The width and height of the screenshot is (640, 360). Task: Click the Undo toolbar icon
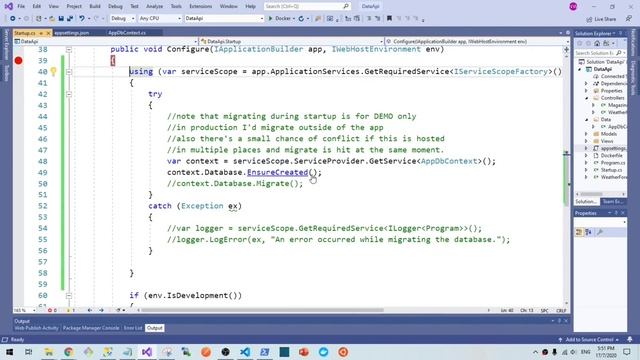coord(82,18)
